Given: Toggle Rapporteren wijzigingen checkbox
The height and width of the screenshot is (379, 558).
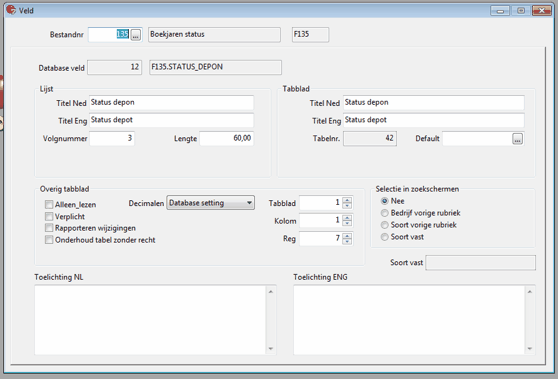Looking at the screenshot, I should 49,228.
